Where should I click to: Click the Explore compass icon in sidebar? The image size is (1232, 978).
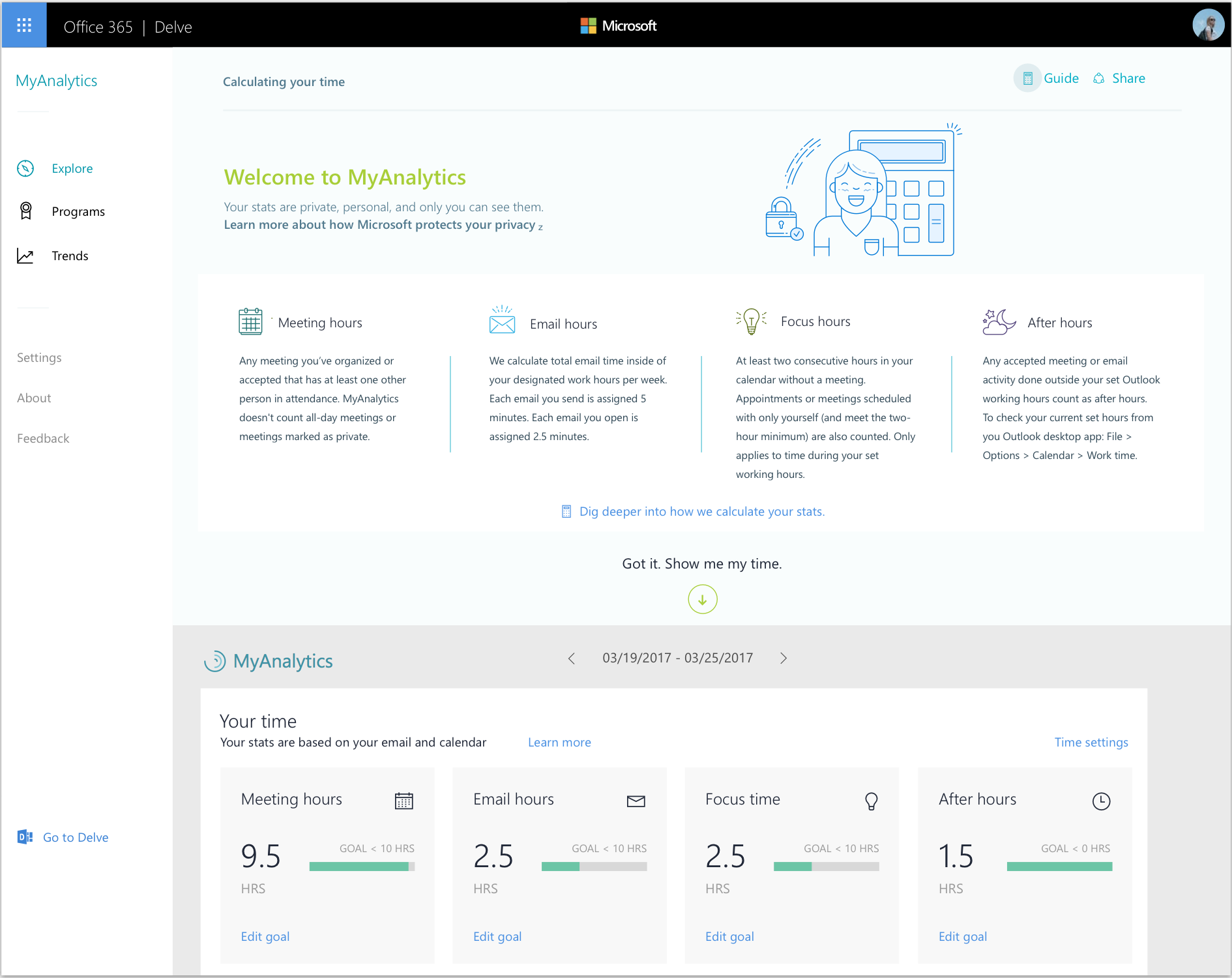coord(25,168)
